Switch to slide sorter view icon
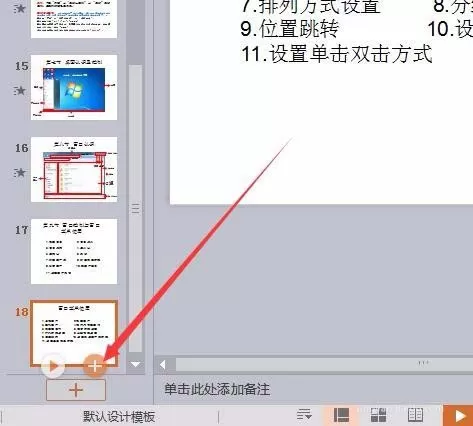473x426 pixels. [378, 415]
